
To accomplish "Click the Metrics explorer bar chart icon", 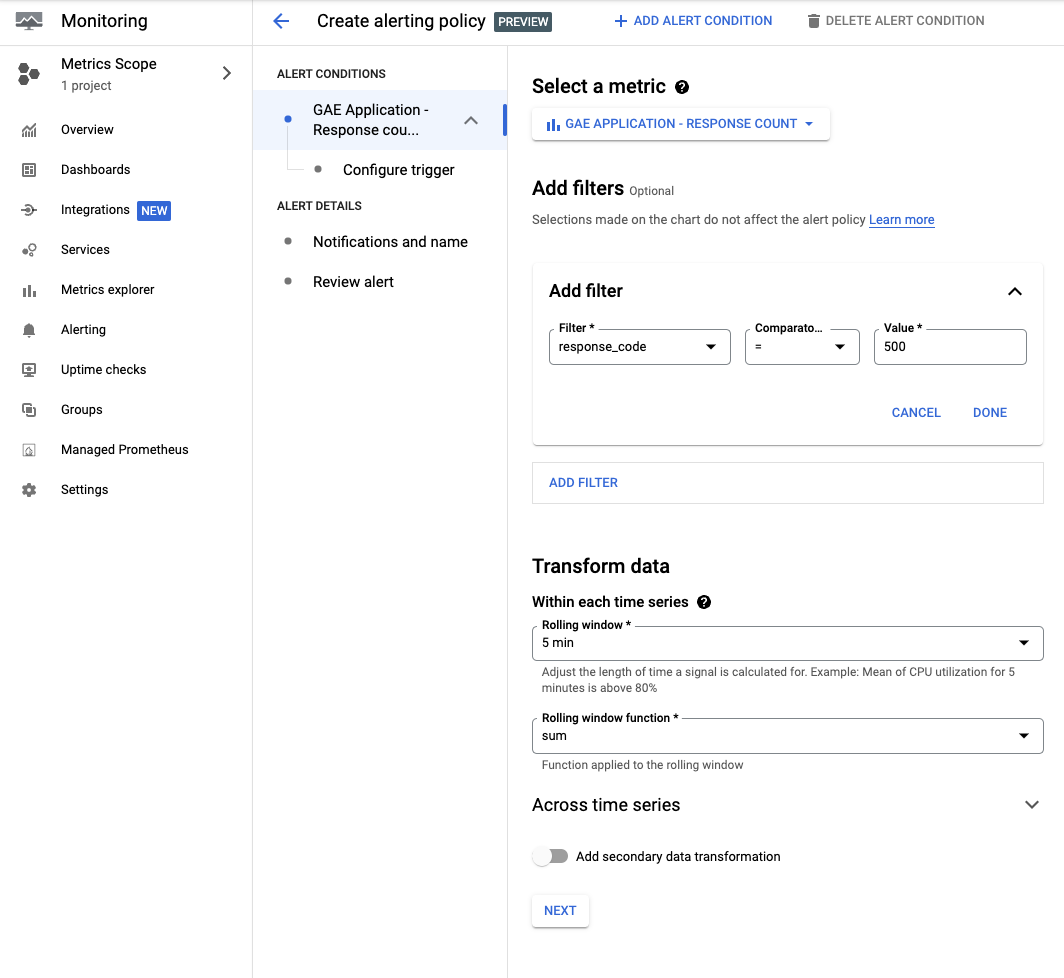I will [29, 290].
